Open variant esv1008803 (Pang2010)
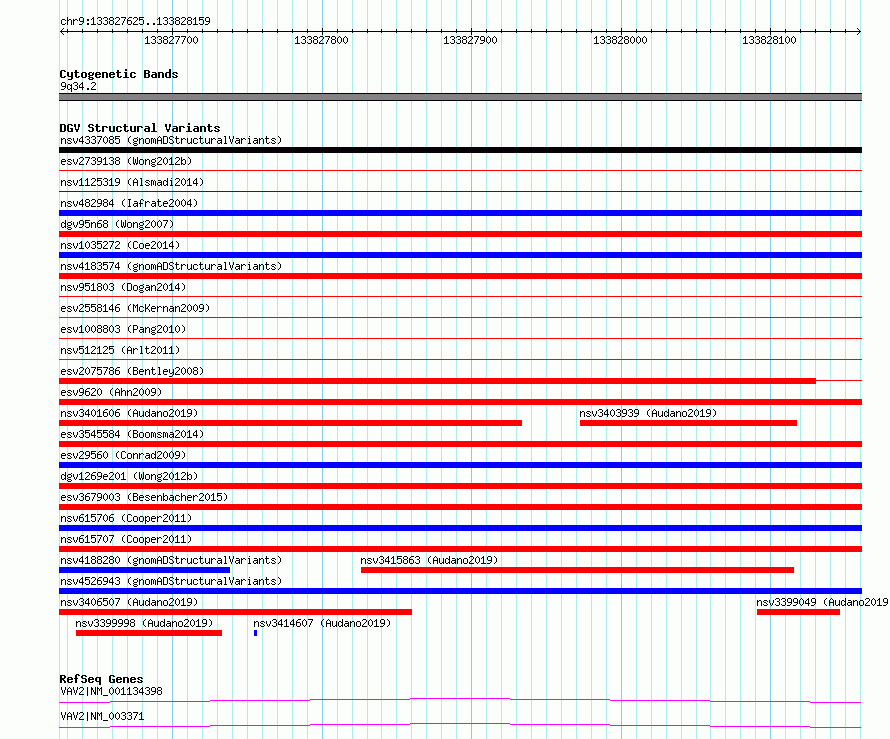890x739 pixels. pos(123,329)
